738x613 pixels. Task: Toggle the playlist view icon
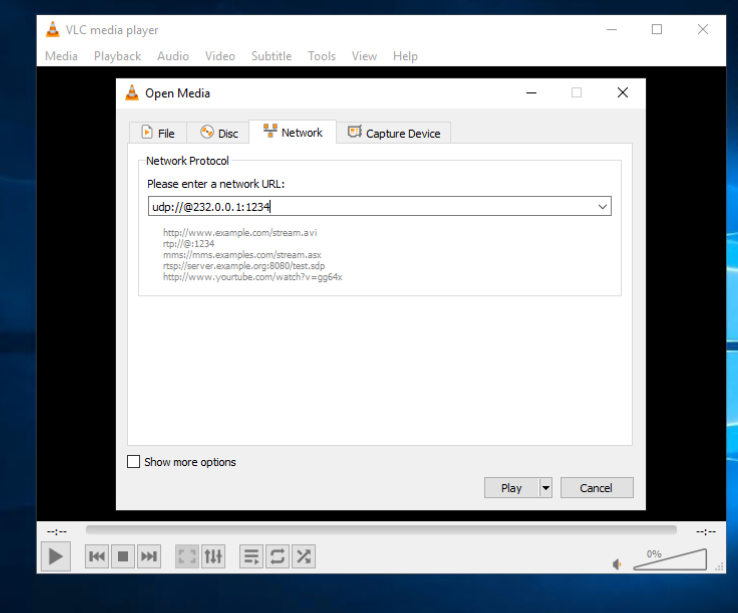(x=251, y=557)
